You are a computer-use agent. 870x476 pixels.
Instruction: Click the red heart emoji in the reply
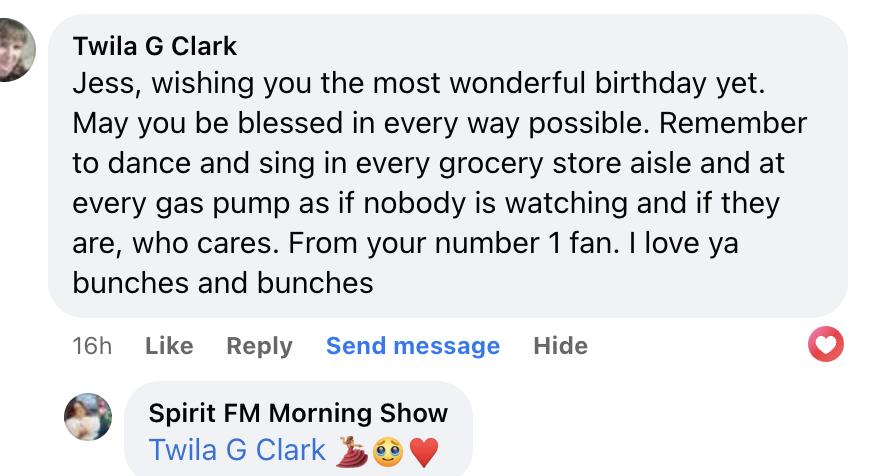pyautogui.click(x=423, y=452)
